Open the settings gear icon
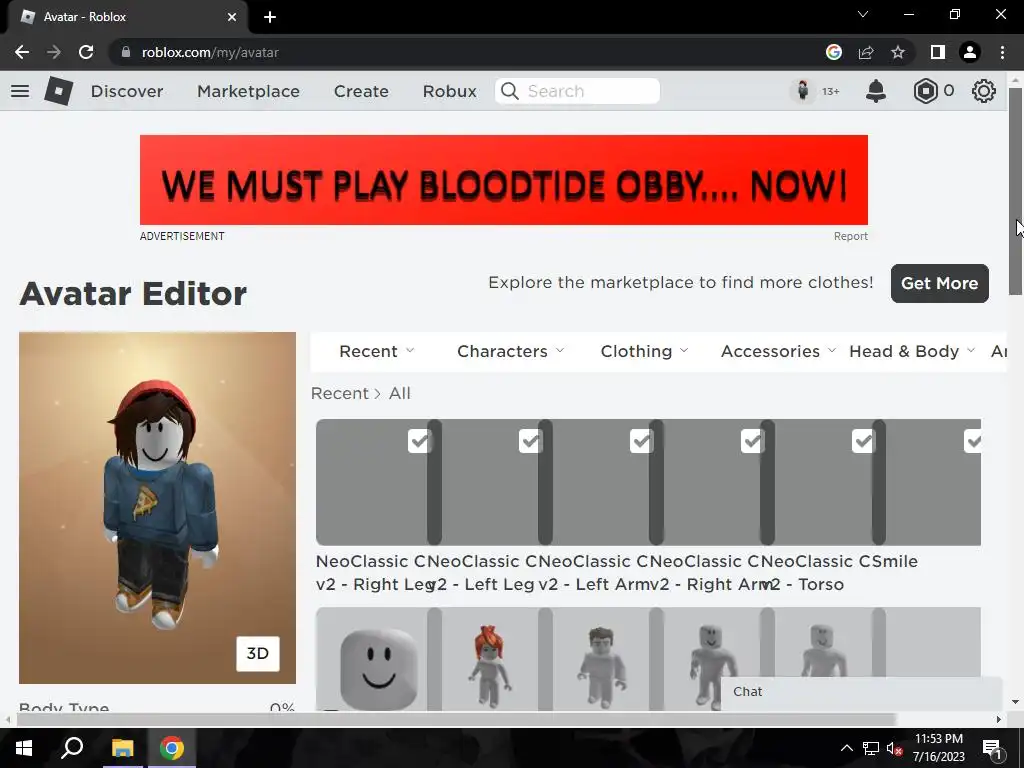 click(984, 91)
